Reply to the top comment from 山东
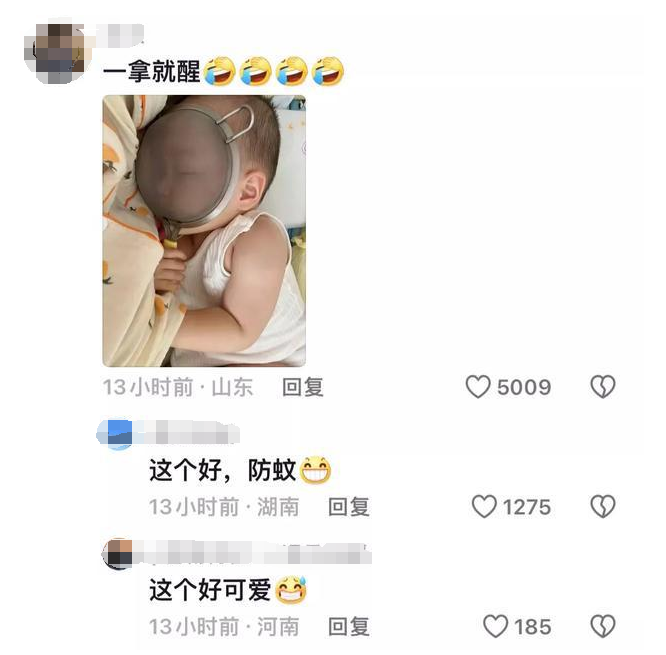Screen dimensions: 666x655 tap(303, 387)
